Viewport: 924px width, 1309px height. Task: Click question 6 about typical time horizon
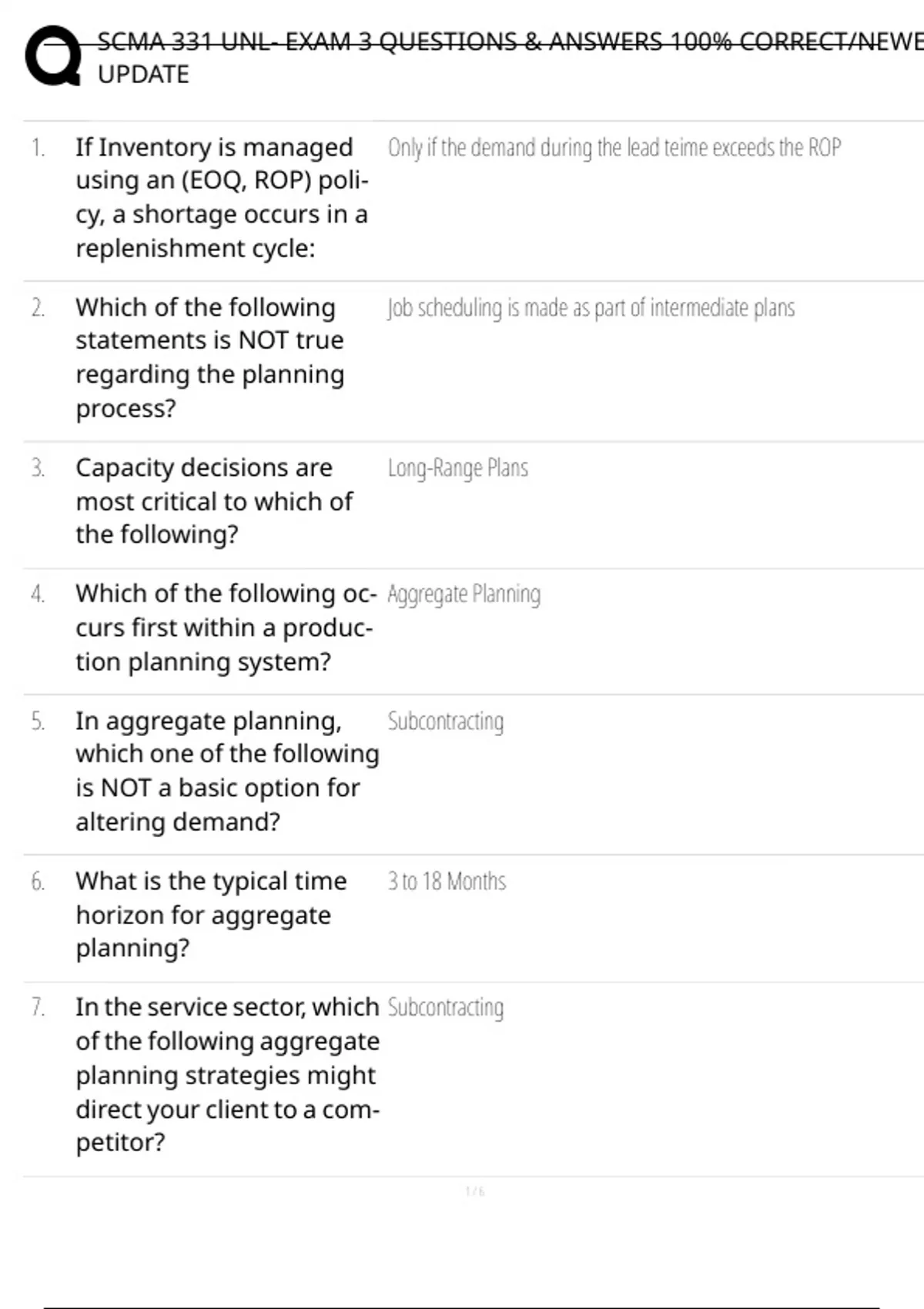tap(211, 914)
